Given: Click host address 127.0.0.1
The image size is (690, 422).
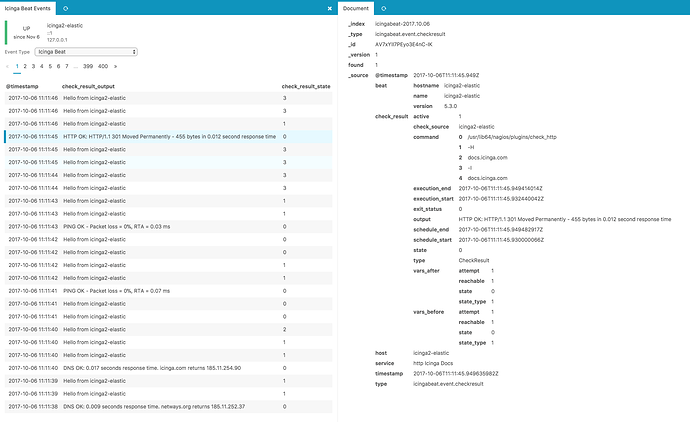Looking at the screenshot, I should pos(57,40).
